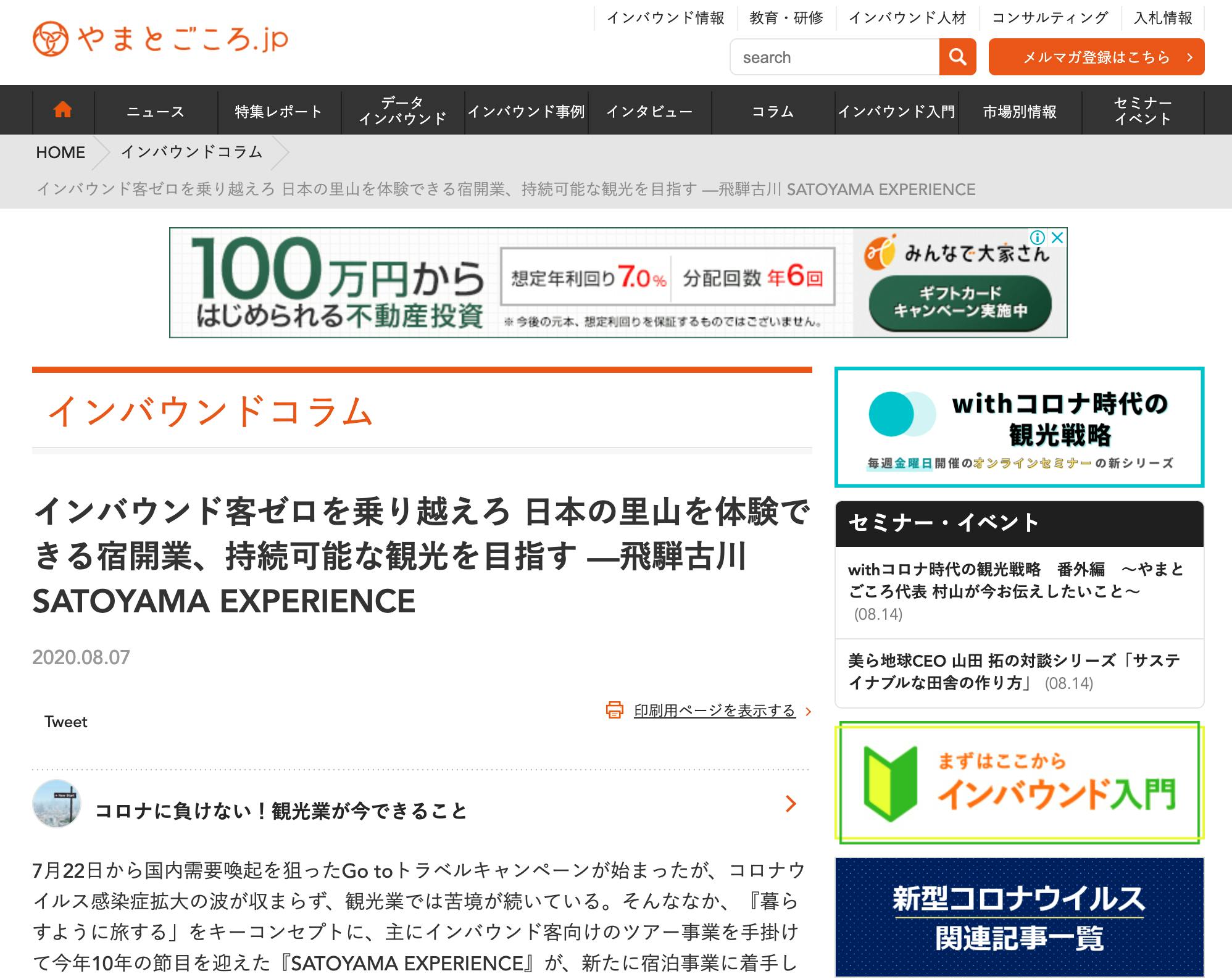Click the green beginner mark インバウンド入門 banner
Viewport: 1232px width, 979px height.
pos(1018,782)
